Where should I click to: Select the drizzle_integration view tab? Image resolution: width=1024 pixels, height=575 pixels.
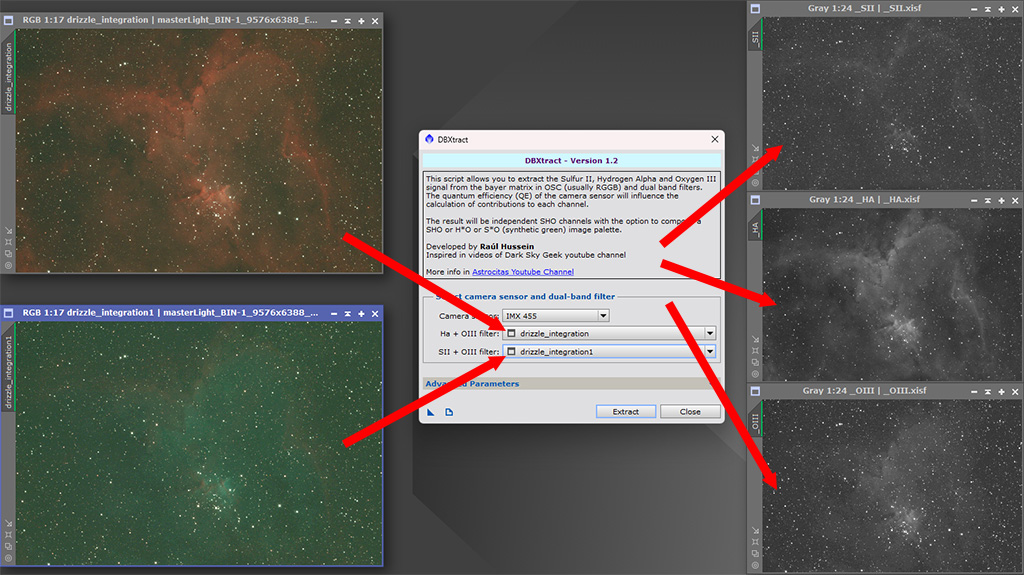click(x=9, y=75)
